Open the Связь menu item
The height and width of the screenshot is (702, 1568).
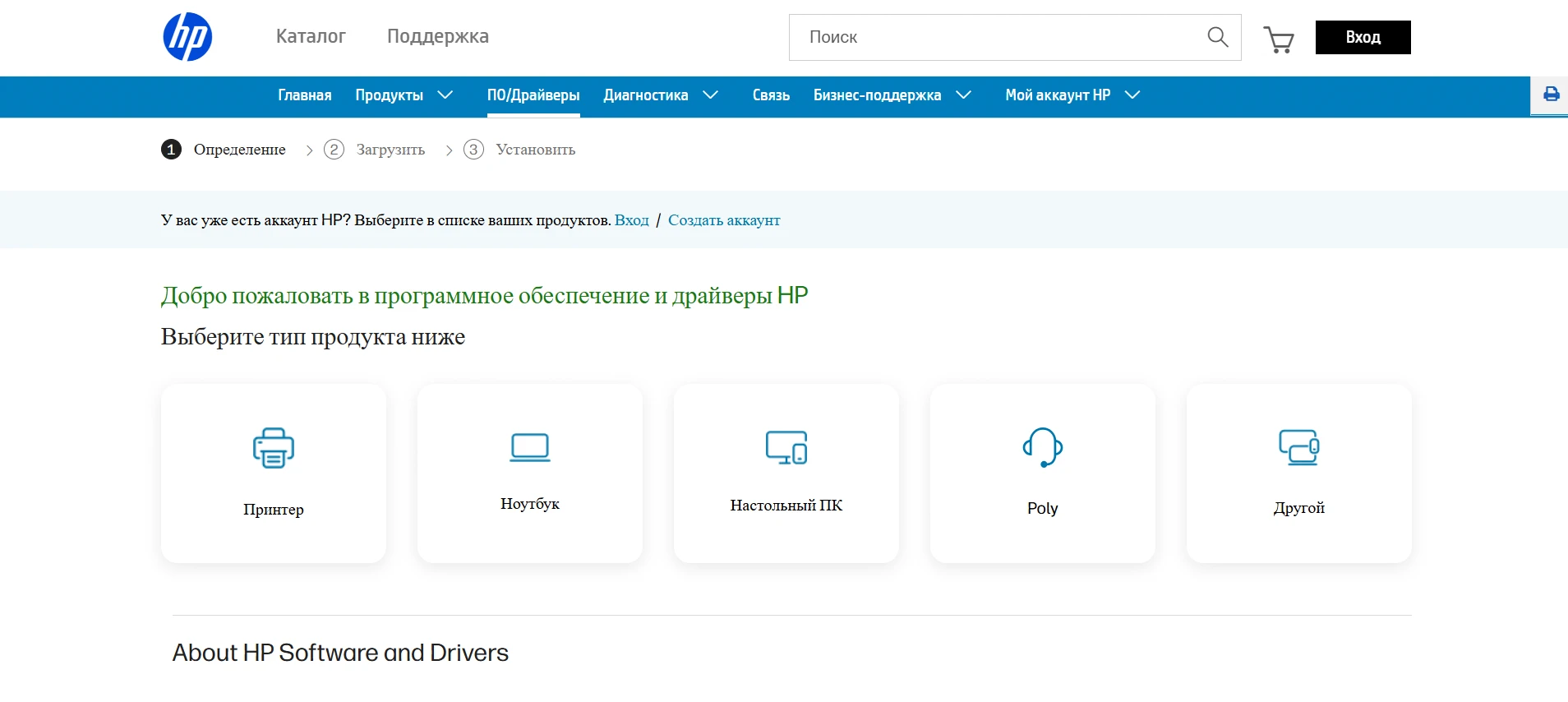click(771, 95)
